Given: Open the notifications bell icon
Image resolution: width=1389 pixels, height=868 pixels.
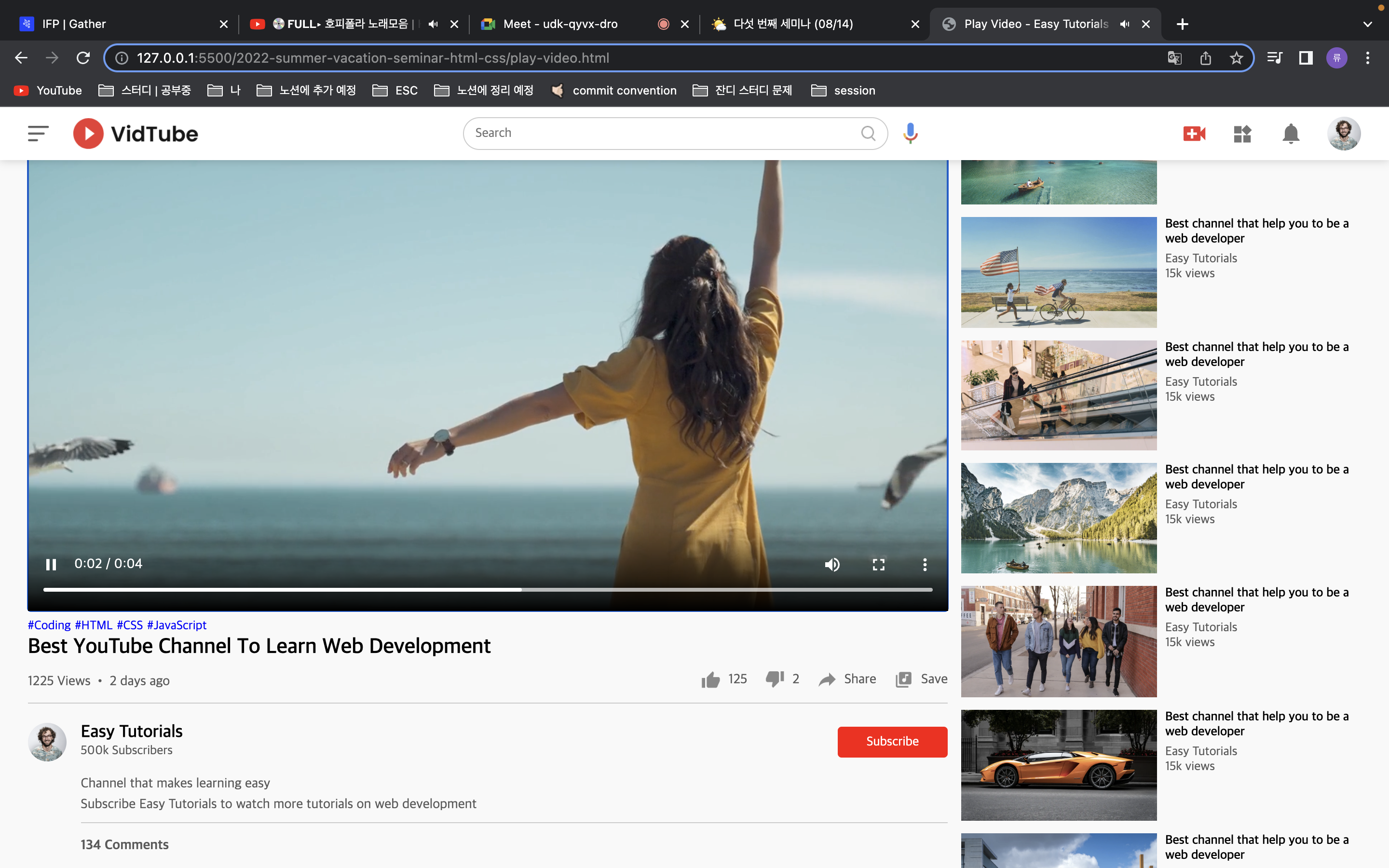Looking at the screenshot, I should click(x=1290, y=134).
